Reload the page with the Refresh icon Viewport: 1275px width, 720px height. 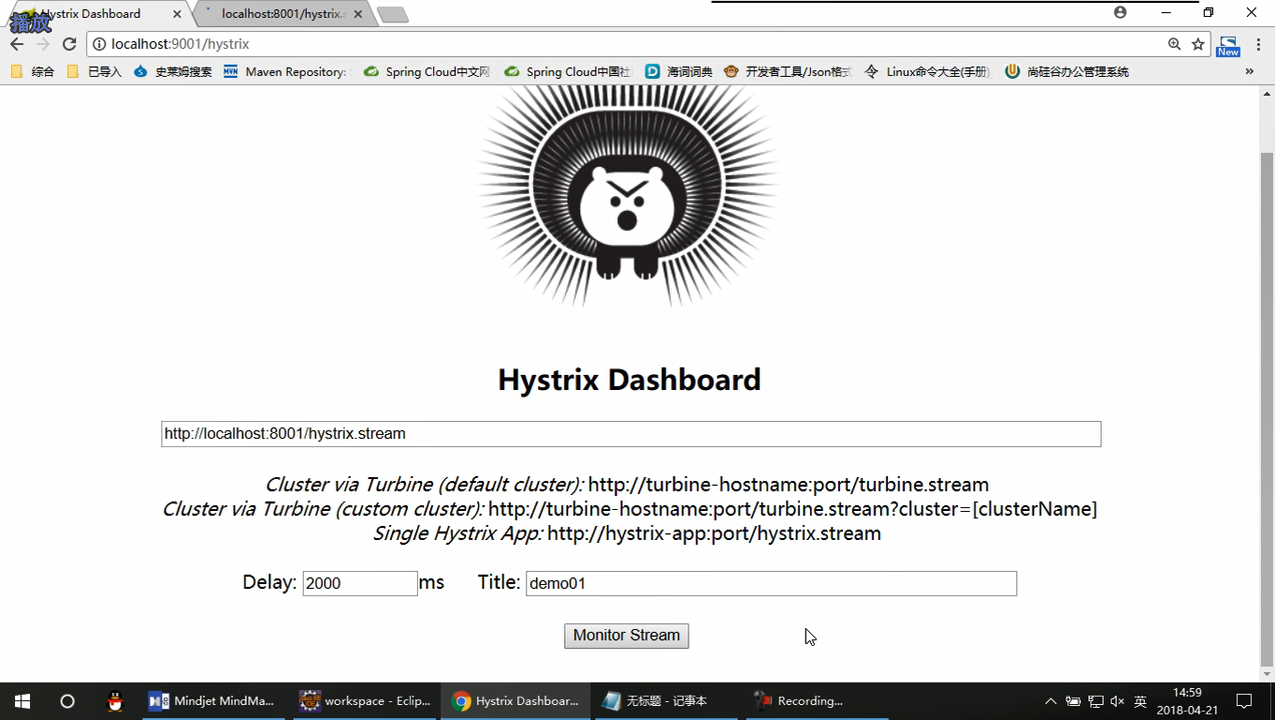tap(69, 44)
